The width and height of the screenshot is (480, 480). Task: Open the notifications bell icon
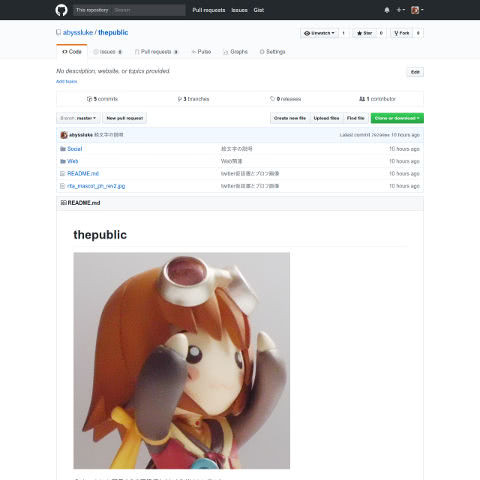tap(387, 10)
